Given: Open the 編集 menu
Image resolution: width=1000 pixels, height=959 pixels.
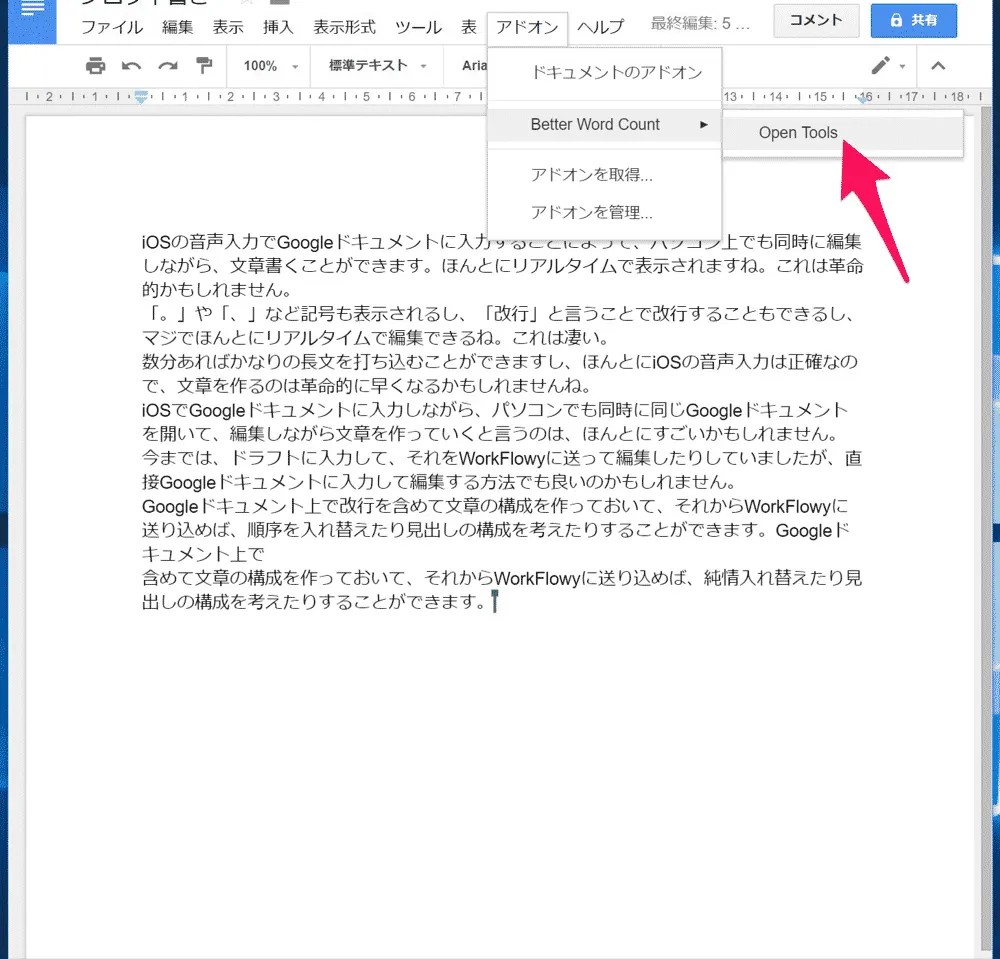Looking at the screenshot, I should (177, 27).
